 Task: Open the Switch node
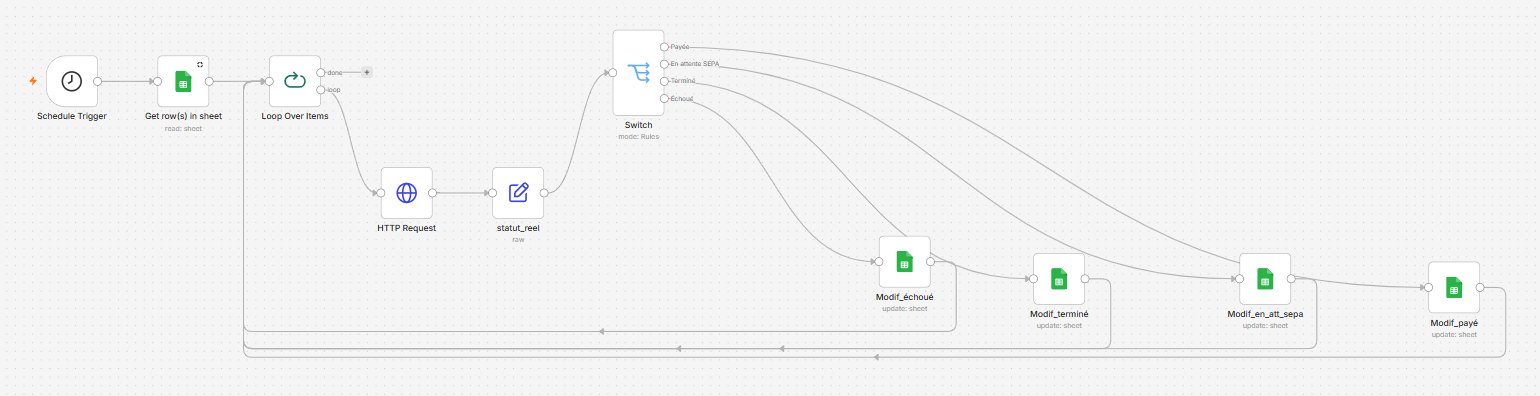click(x=638, y=72)
